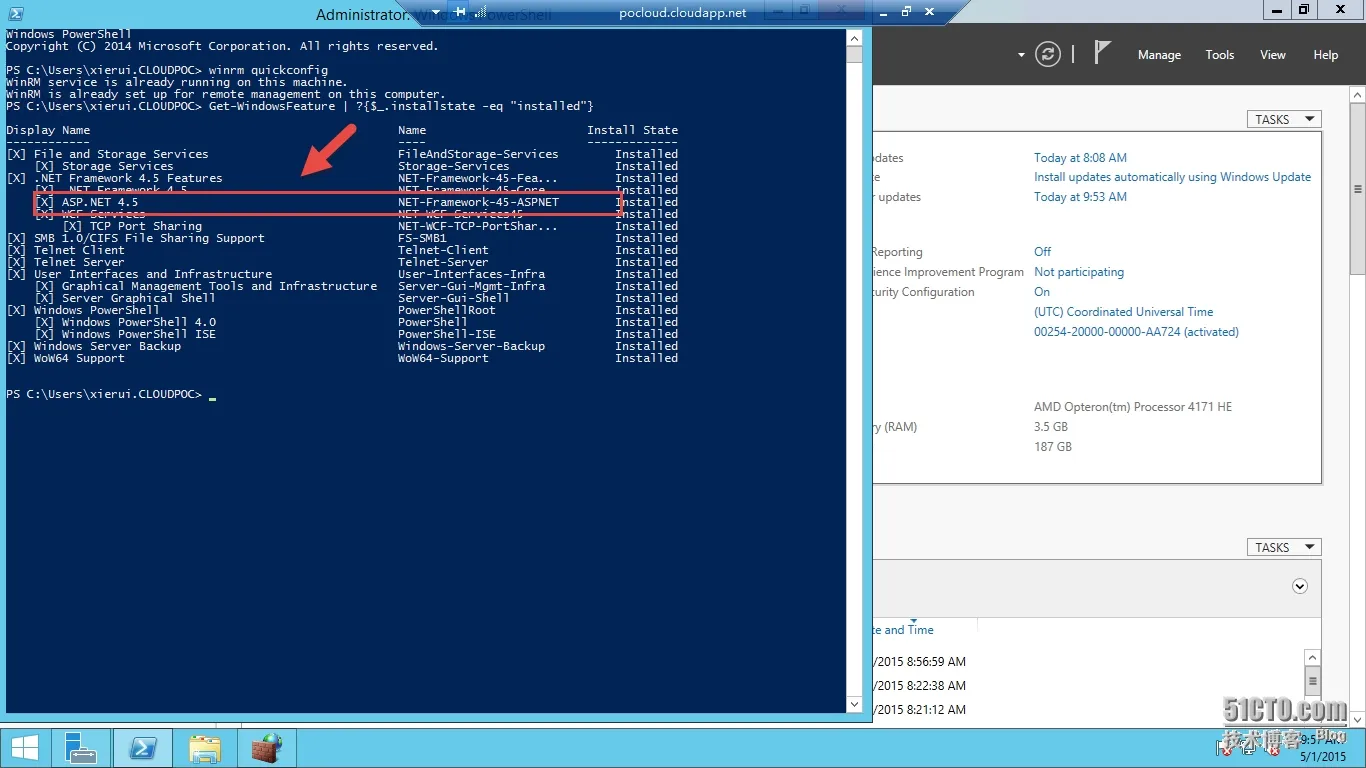Viewport: 1366px width, 768px height.
Task: Click the PowerShell vertical scrollbar thumb
Action: click(854, 54)
